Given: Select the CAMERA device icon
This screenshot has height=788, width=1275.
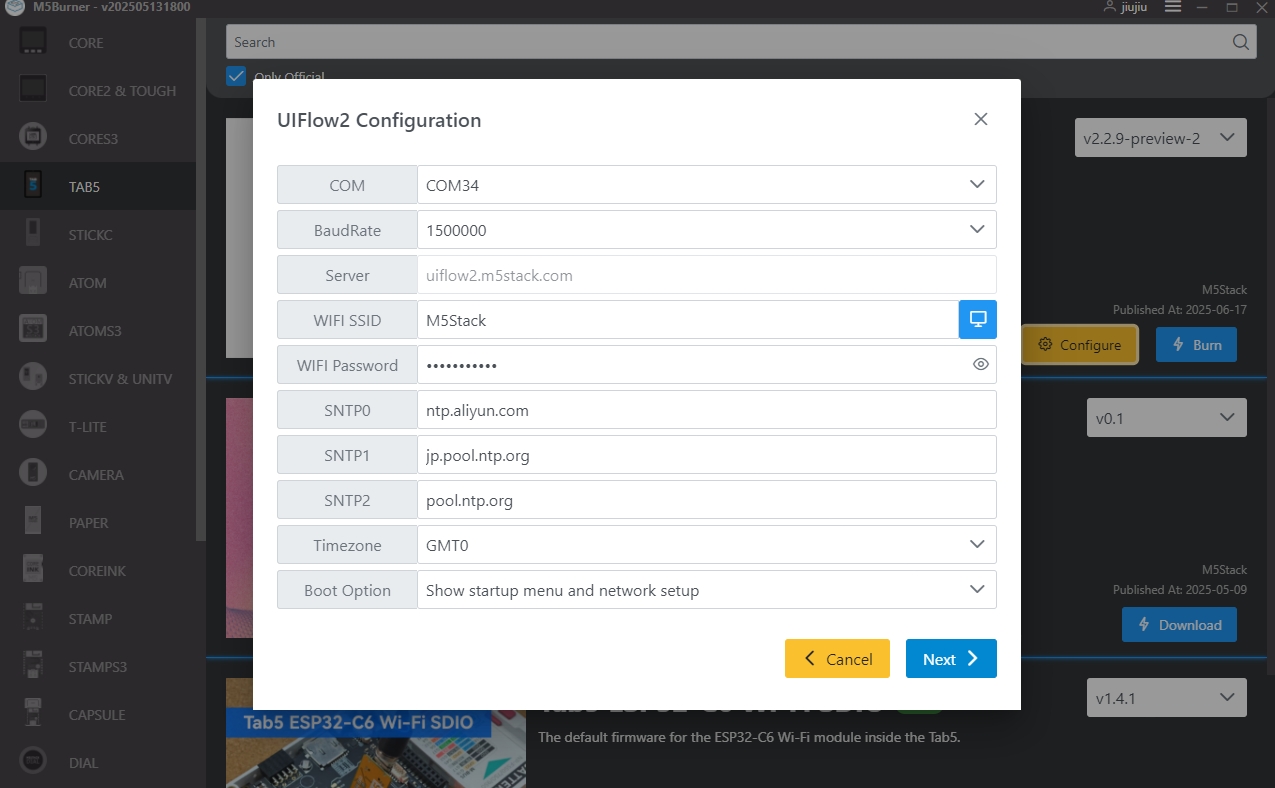Looking at the screenshot, I should click(33, 474).
